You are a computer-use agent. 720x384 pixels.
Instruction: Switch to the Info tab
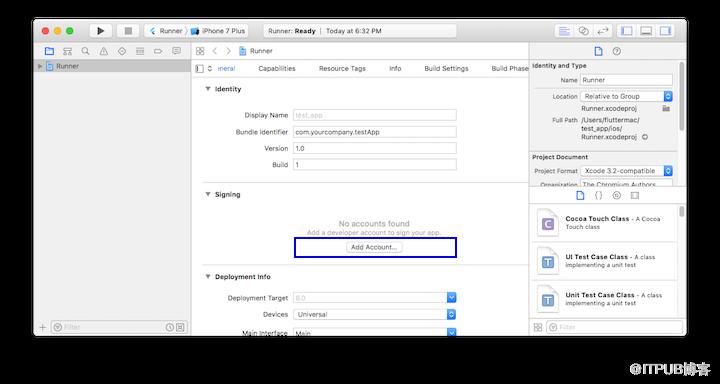click(395, 68)
